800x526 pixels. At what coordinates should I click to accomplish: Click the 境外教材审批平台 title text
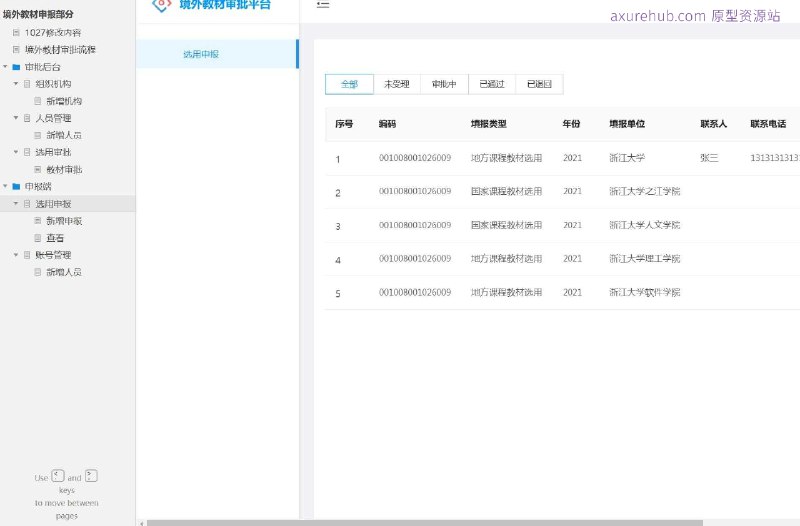225,5
